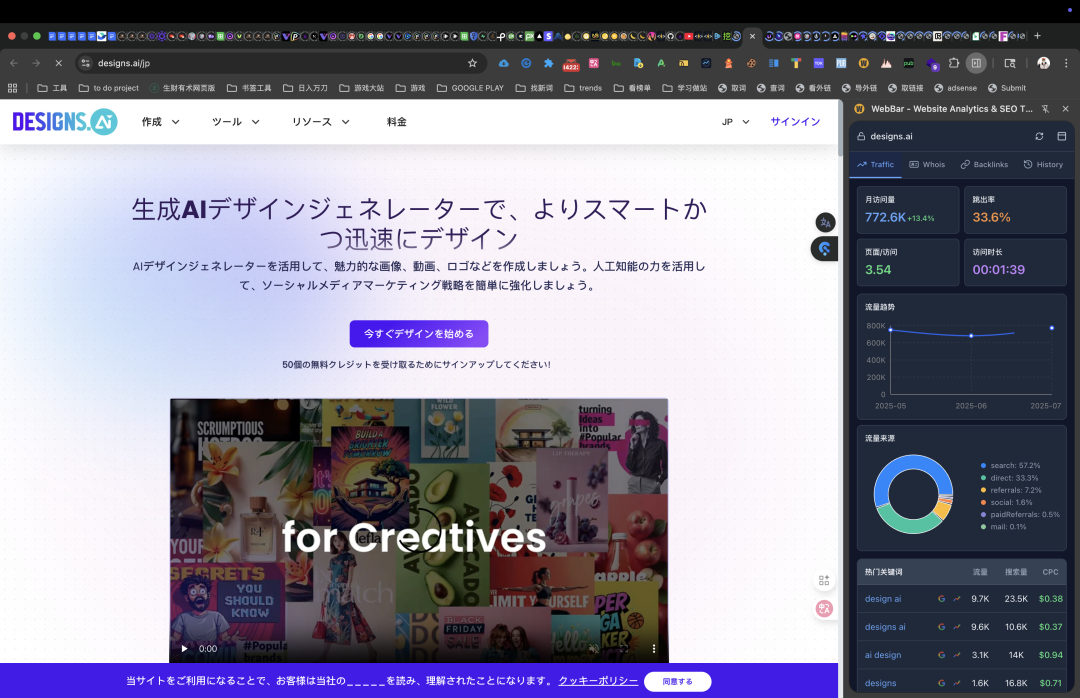Open the 'ai design' keyword row
The width and height of the screenshot is (1080, 698).
coord(962,655)
